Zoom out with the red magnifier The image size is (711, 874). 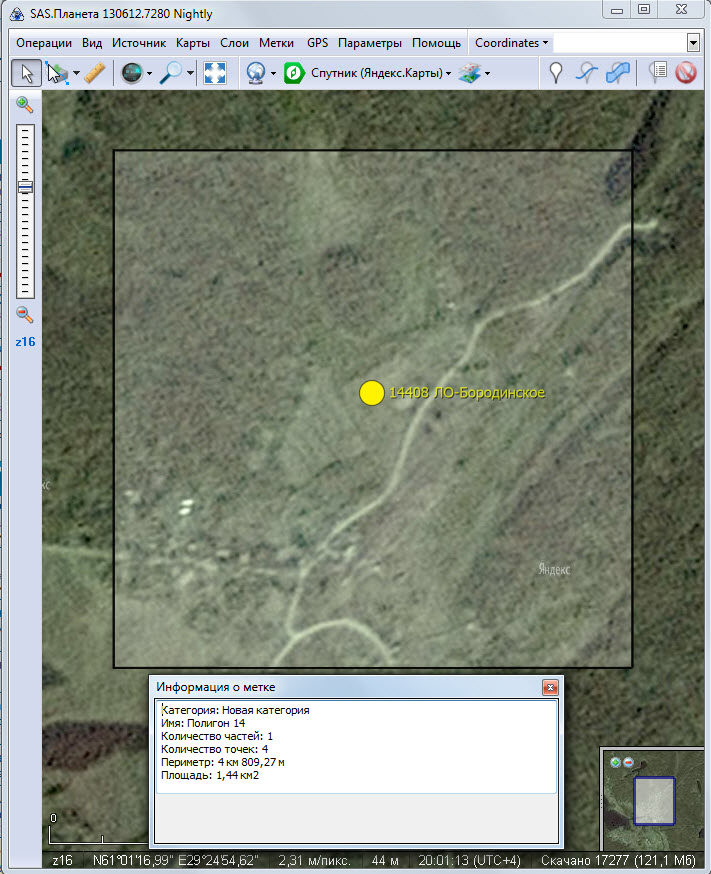[x=25, y=315]
